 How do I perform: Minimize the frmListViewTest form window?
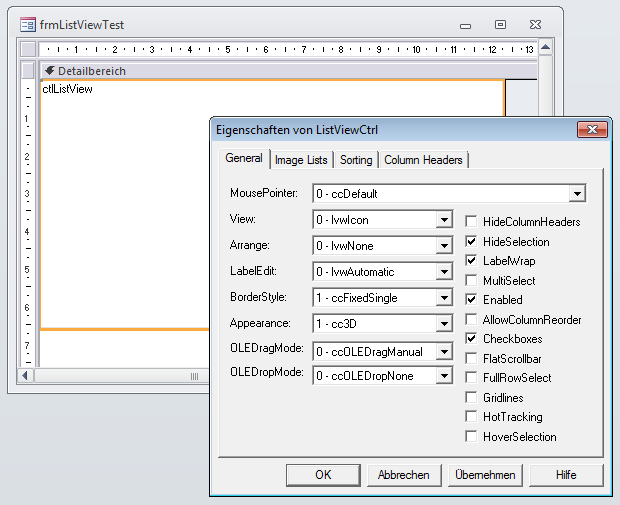[465, 24]
